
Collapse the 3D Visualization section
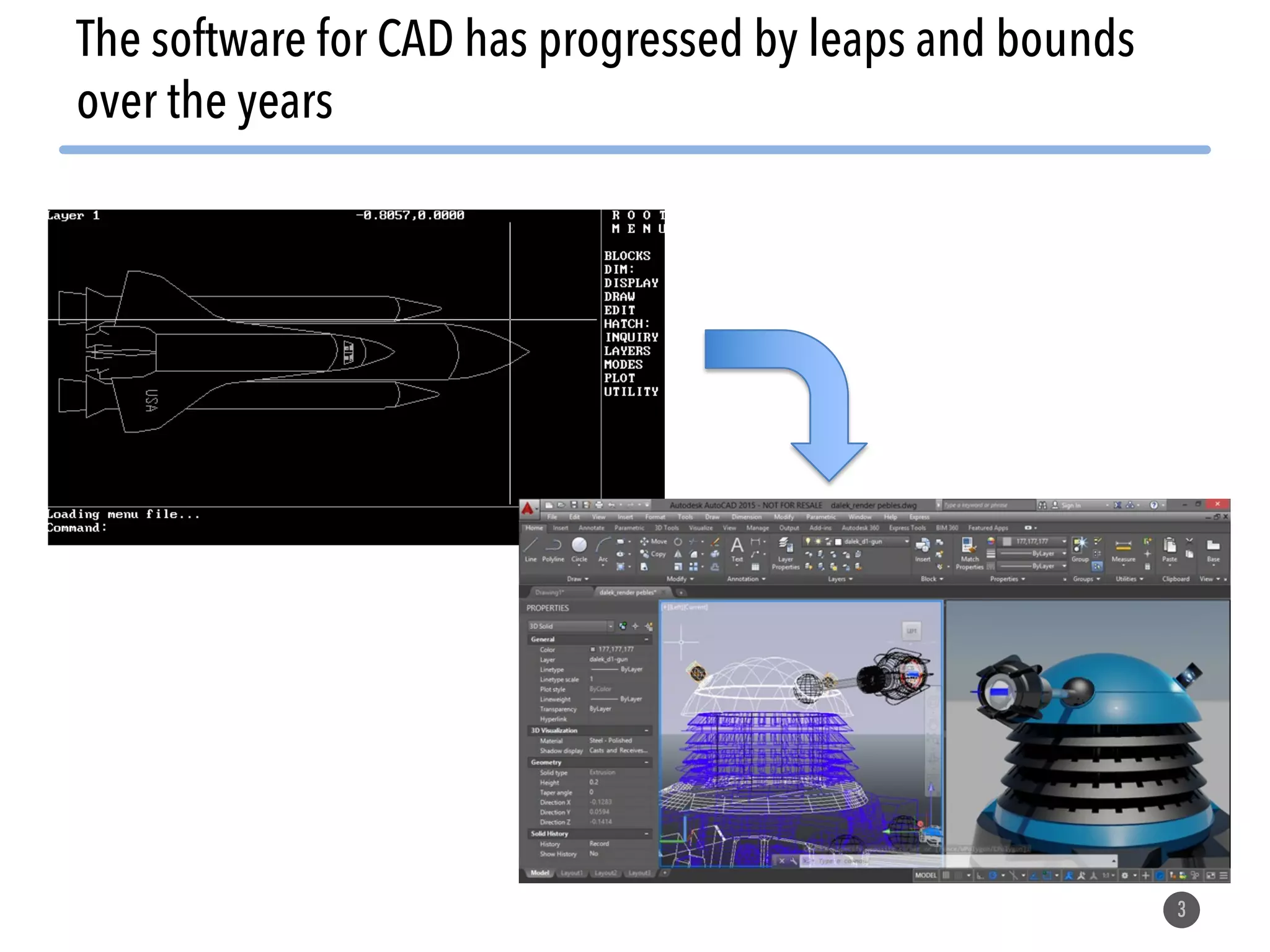(x=646, y=731)
